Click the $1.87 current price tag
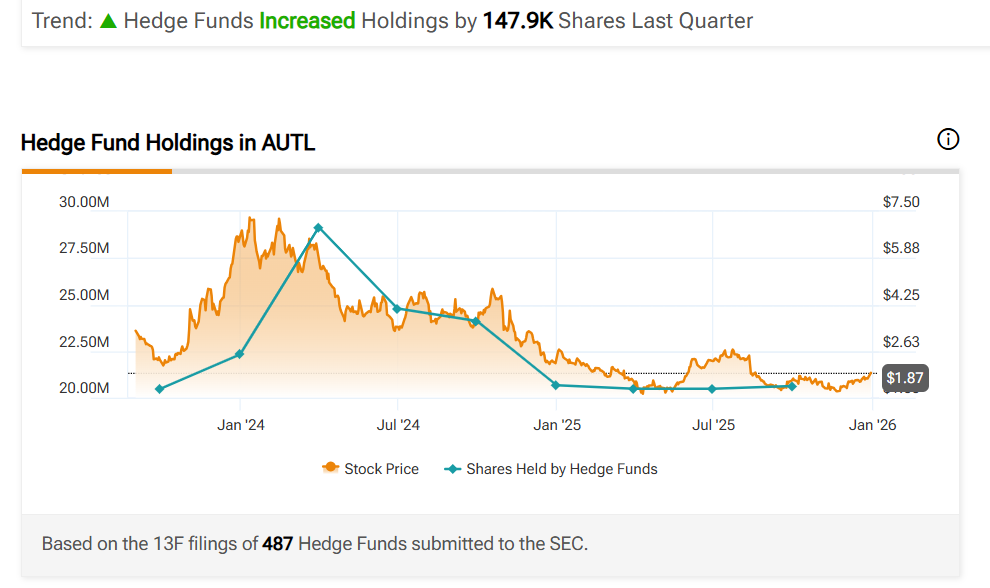This screenshot has width=990, height=588. [x=903, y=378]
